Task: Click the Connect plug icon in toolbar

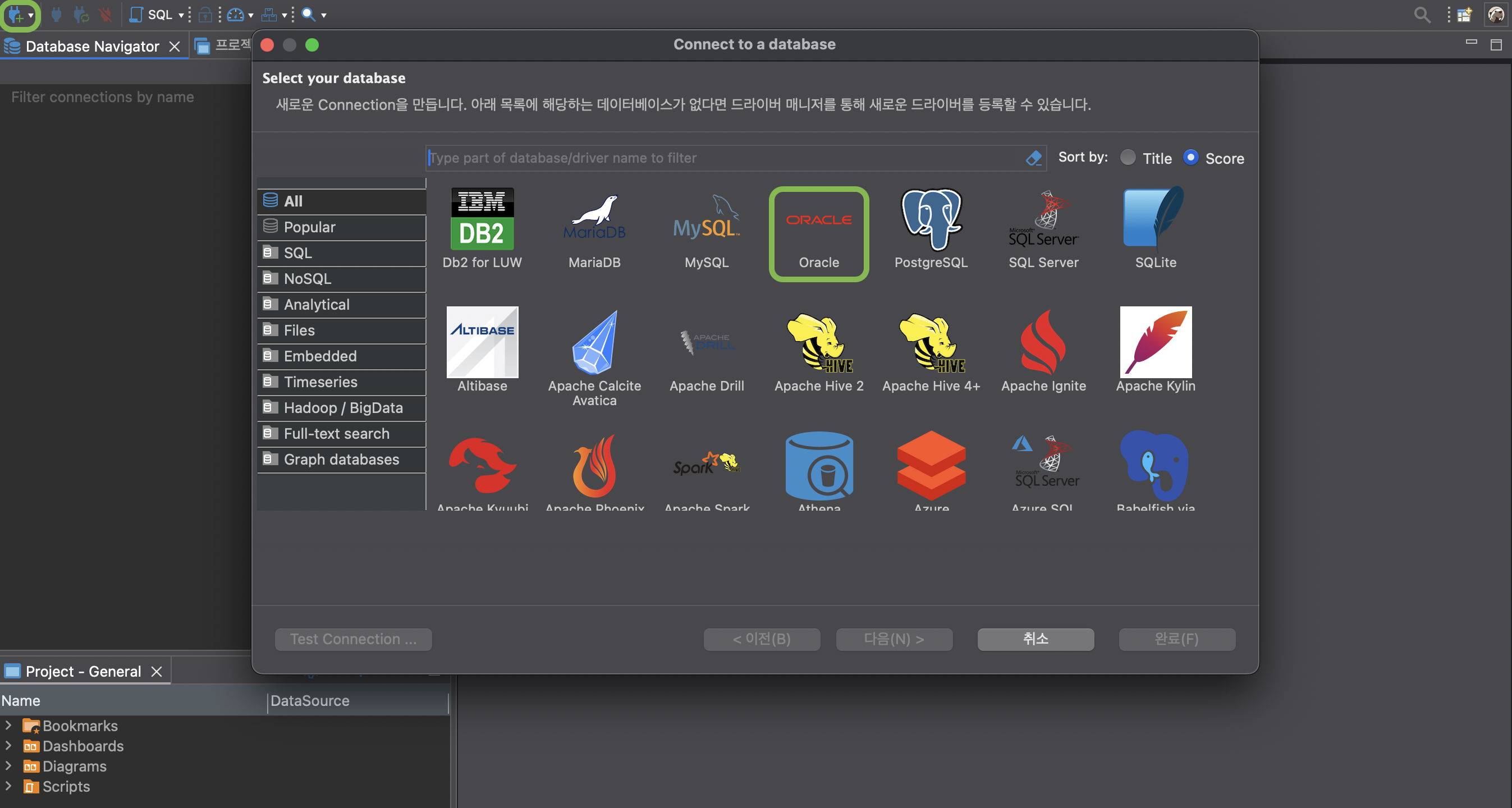Action: tap(56, 15)
